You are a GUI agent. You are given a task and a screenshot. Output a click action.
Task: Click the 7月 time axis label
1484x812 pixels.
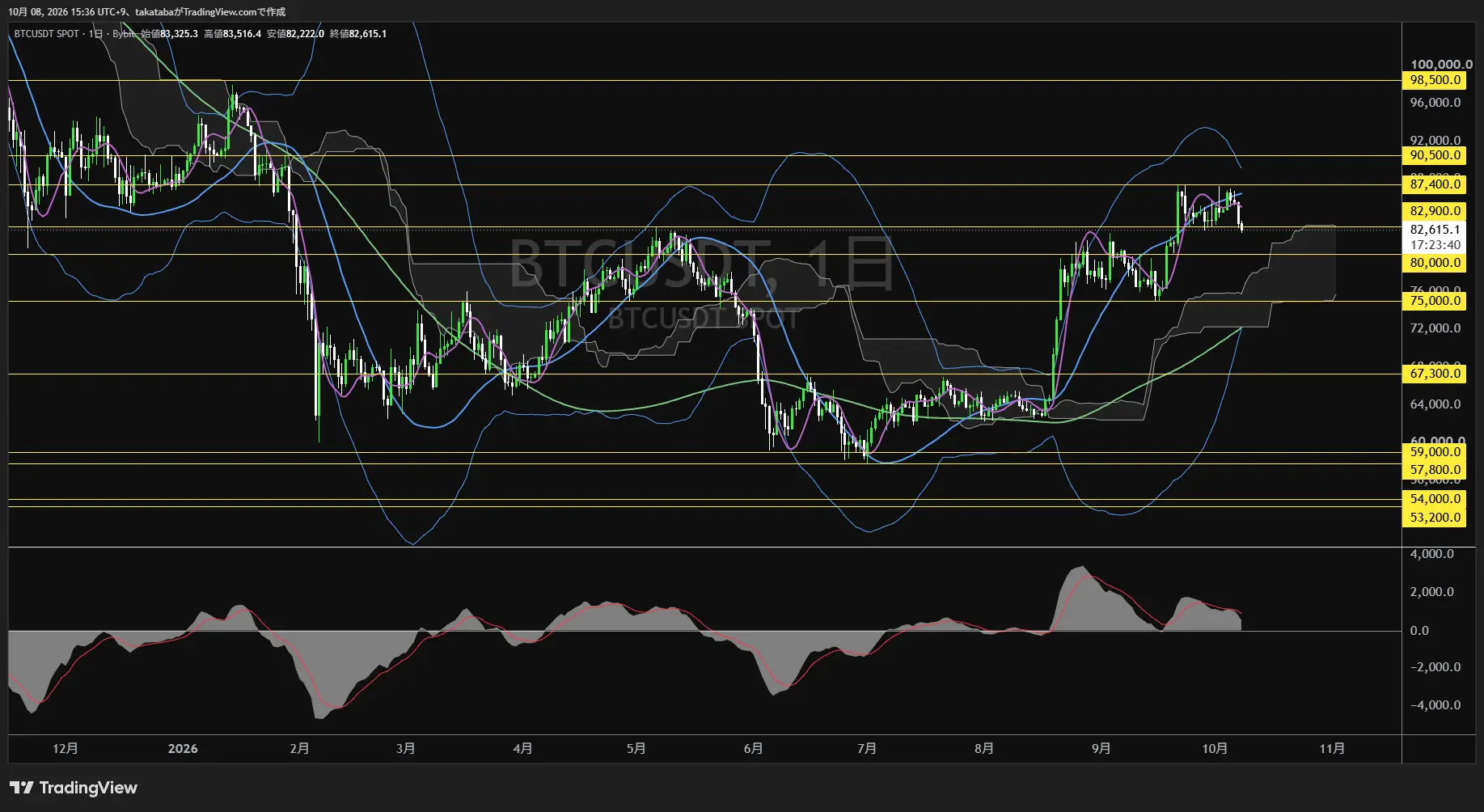(867, 749)
